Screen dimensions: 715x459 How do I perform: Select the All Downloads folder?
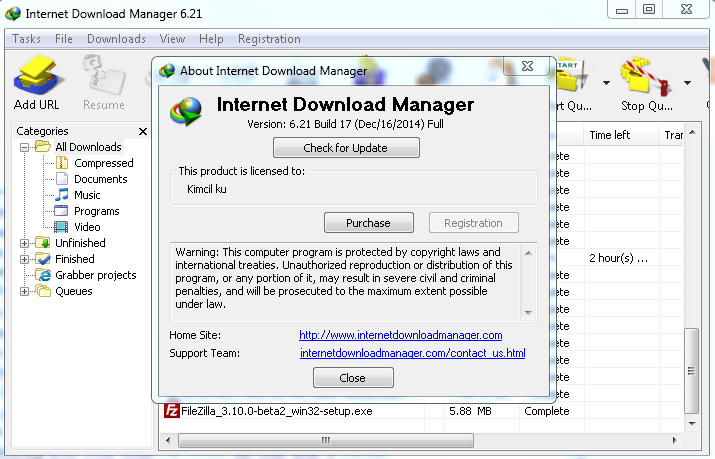click(x=88, y=147)
